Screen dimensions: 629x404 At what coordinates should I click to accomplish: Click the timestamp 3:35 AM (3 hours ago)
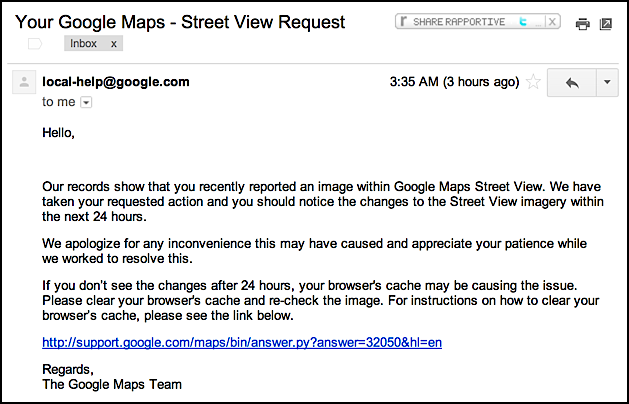(455, 82)
